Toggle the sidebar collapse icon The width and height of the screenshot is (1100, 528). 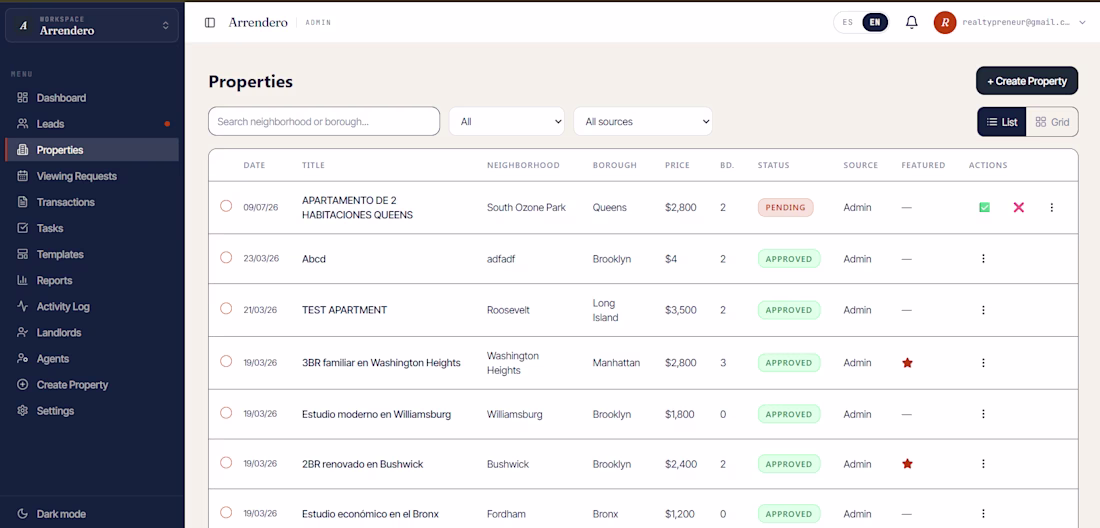pyautogui.click(x=210, y=22)
